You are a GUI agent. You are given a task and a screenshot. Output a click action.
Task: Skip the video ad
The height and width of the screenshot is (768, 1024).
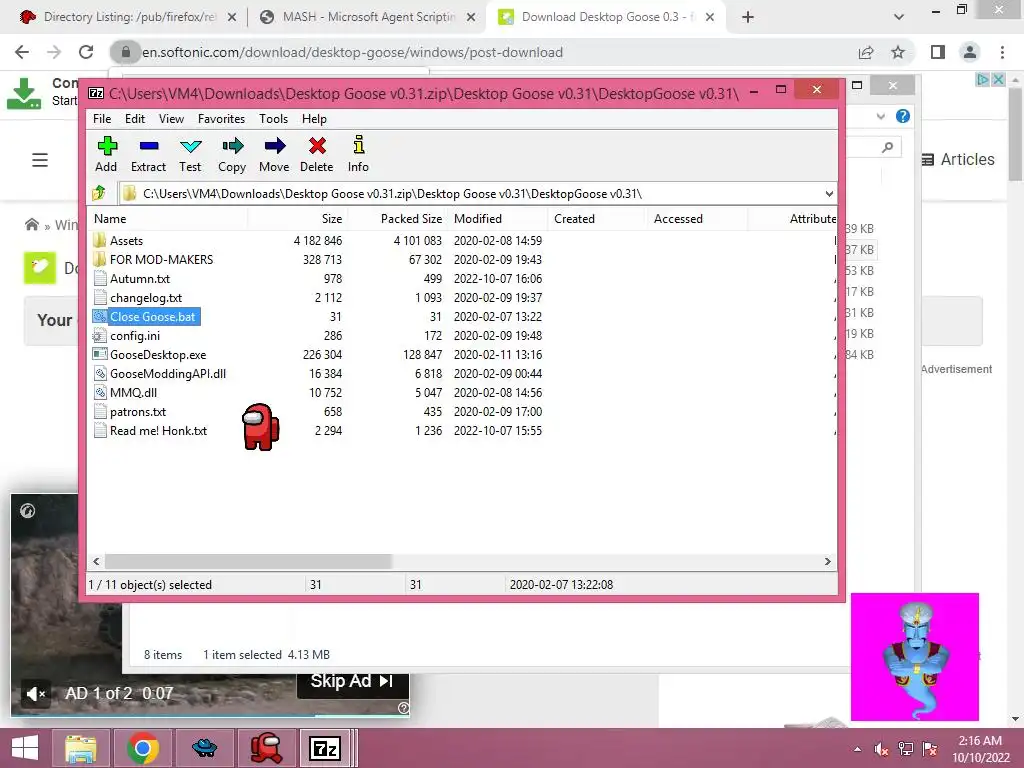(353, 681)
